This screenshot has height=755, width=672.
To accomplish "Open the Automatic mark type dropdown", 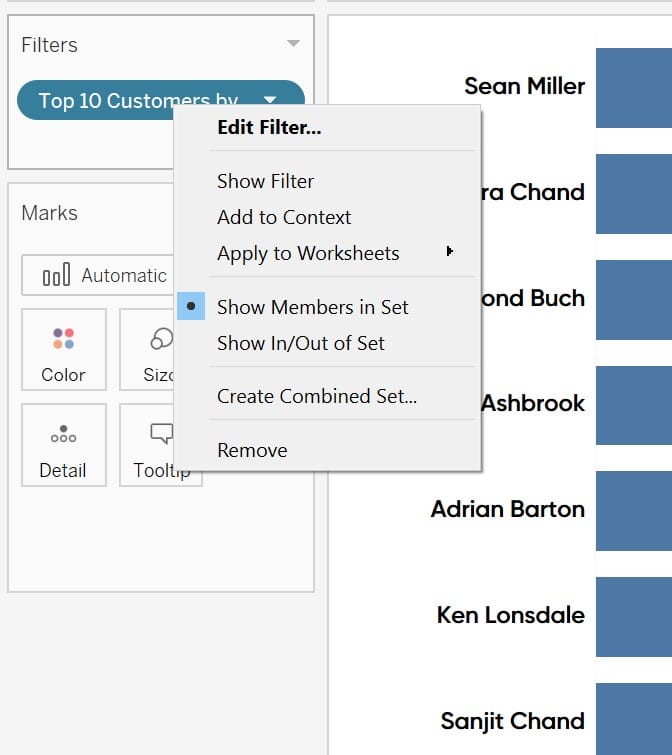I will pyautogui.click(x=98, y=275).
